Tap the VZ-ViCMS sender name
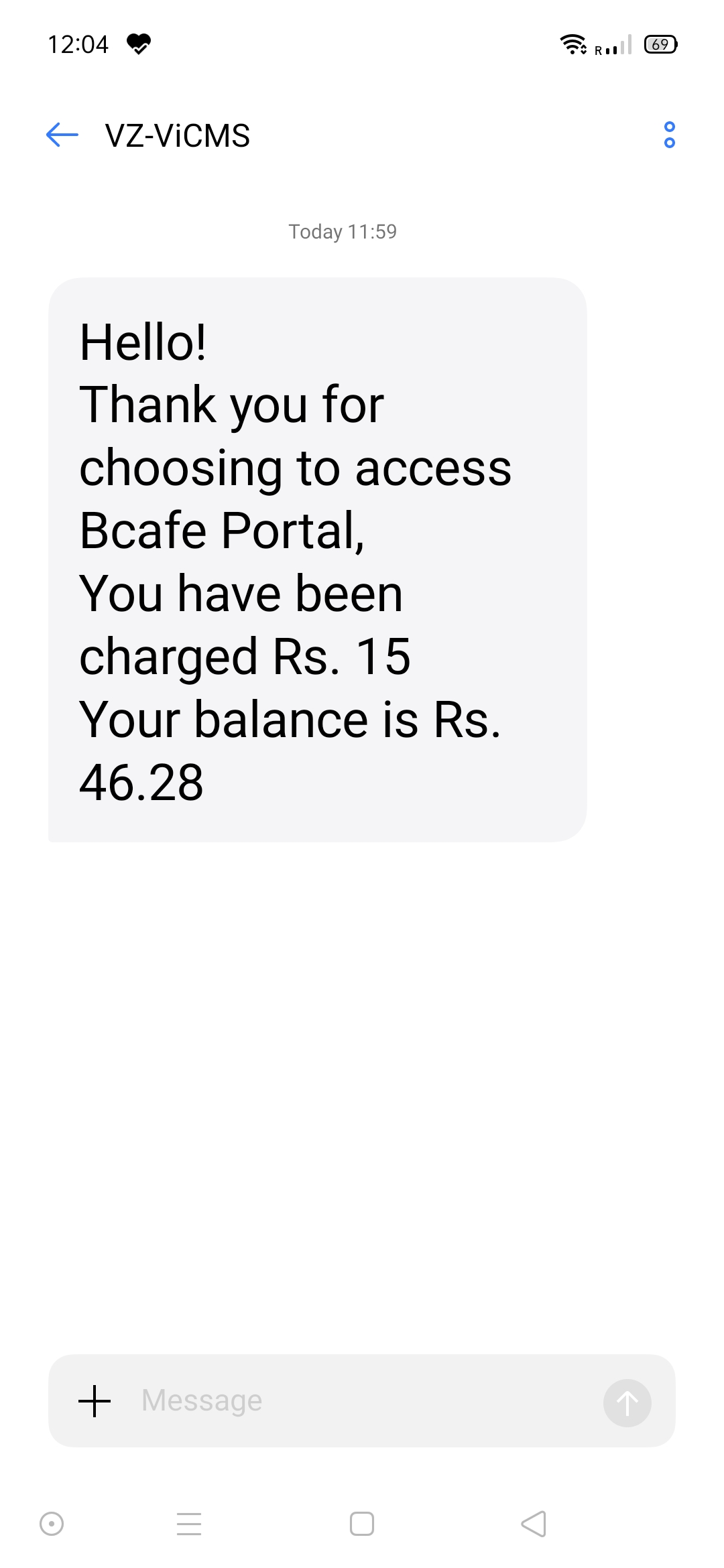Screen dimensions: 724x1568 [178, 136]
